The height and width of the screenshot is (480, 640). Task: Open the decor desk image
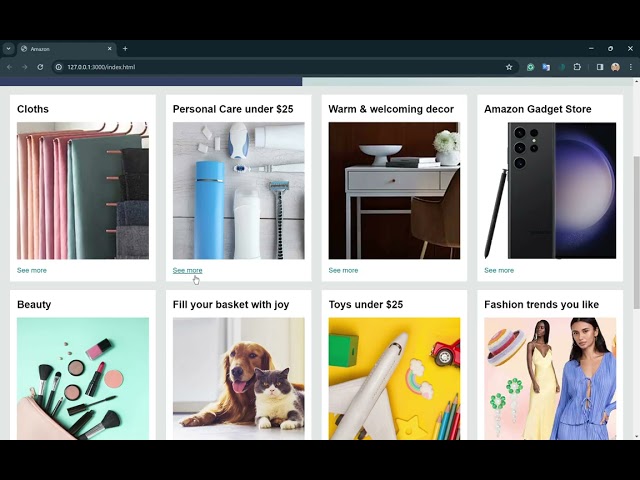[x=394, y=191]
